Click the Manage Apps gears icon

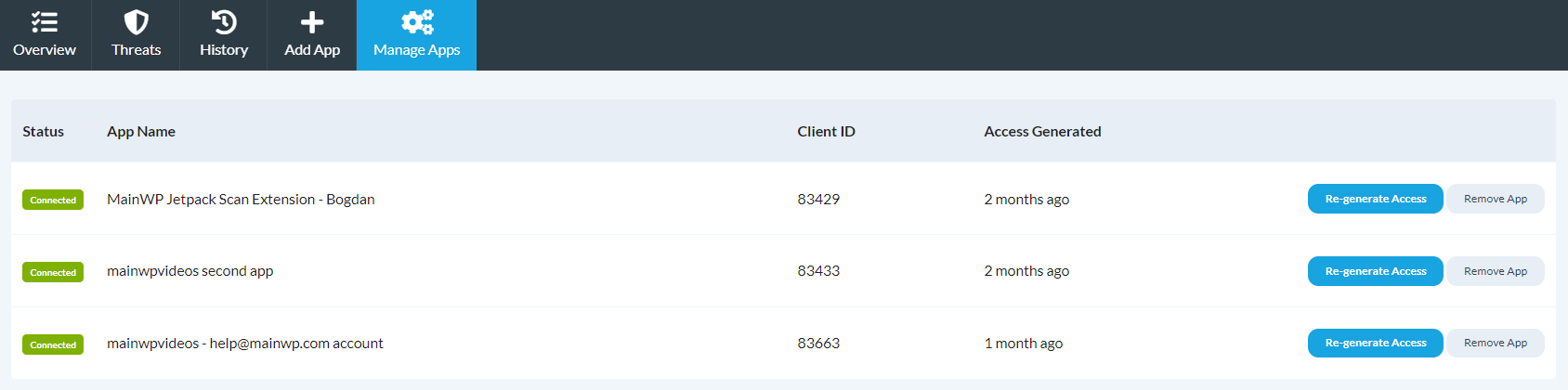click(417, 21)
